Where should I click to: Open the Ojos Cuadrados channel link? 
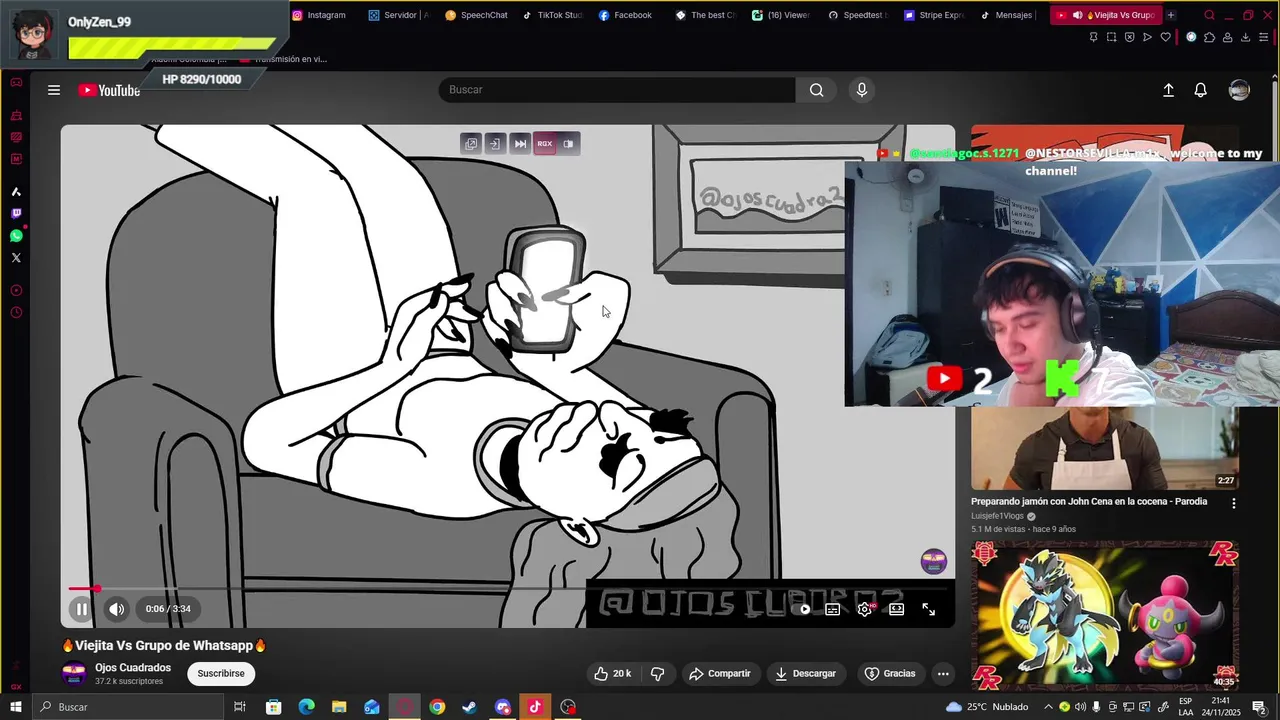[x=133, y=668]
